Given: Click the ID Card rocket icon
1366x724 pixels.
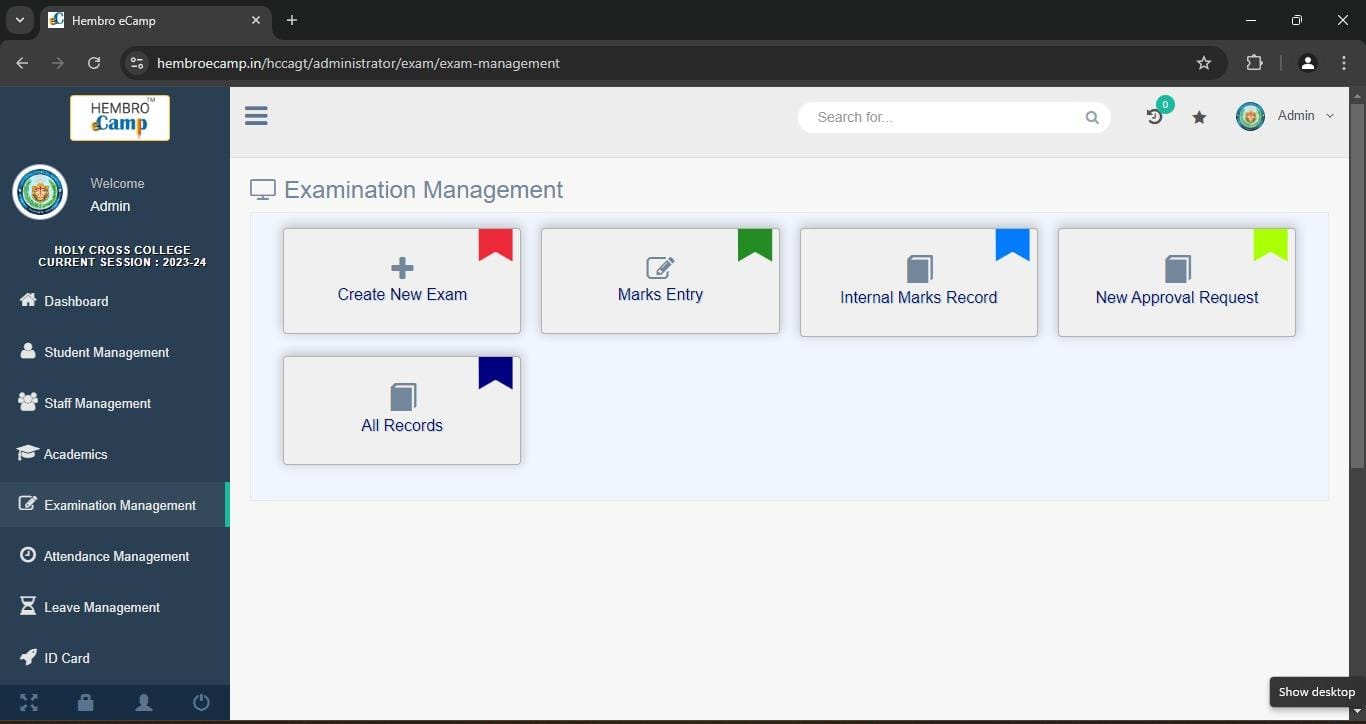Looking at the screenshot, I should tap(28, 657).
